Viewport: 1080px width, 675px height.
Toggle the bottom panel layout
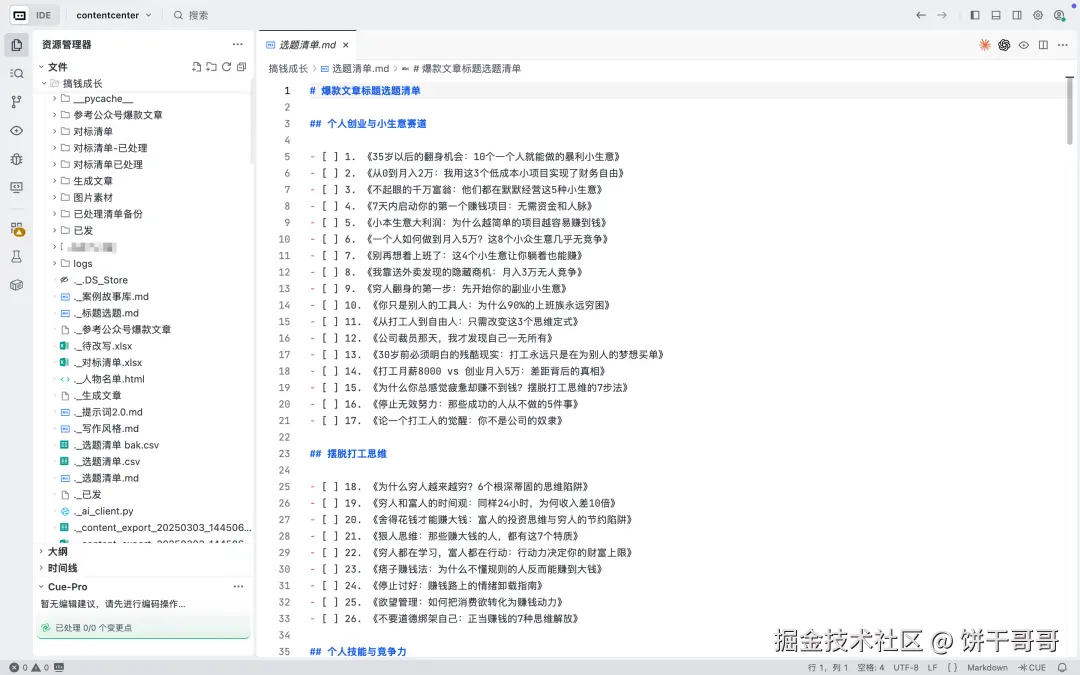click(x=996, y=15)
